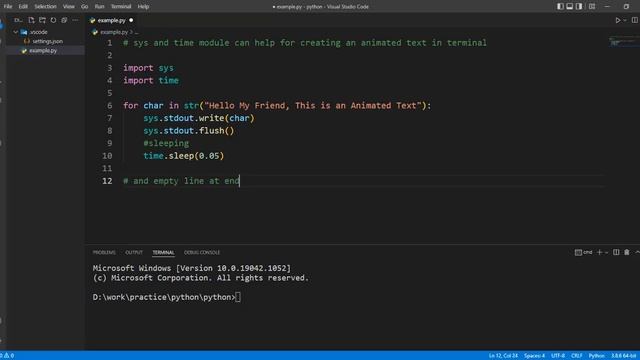The width and height of the screenshot is (640, 360).
Task: Refresh the Explorer file tree
Action: (53, 20)
